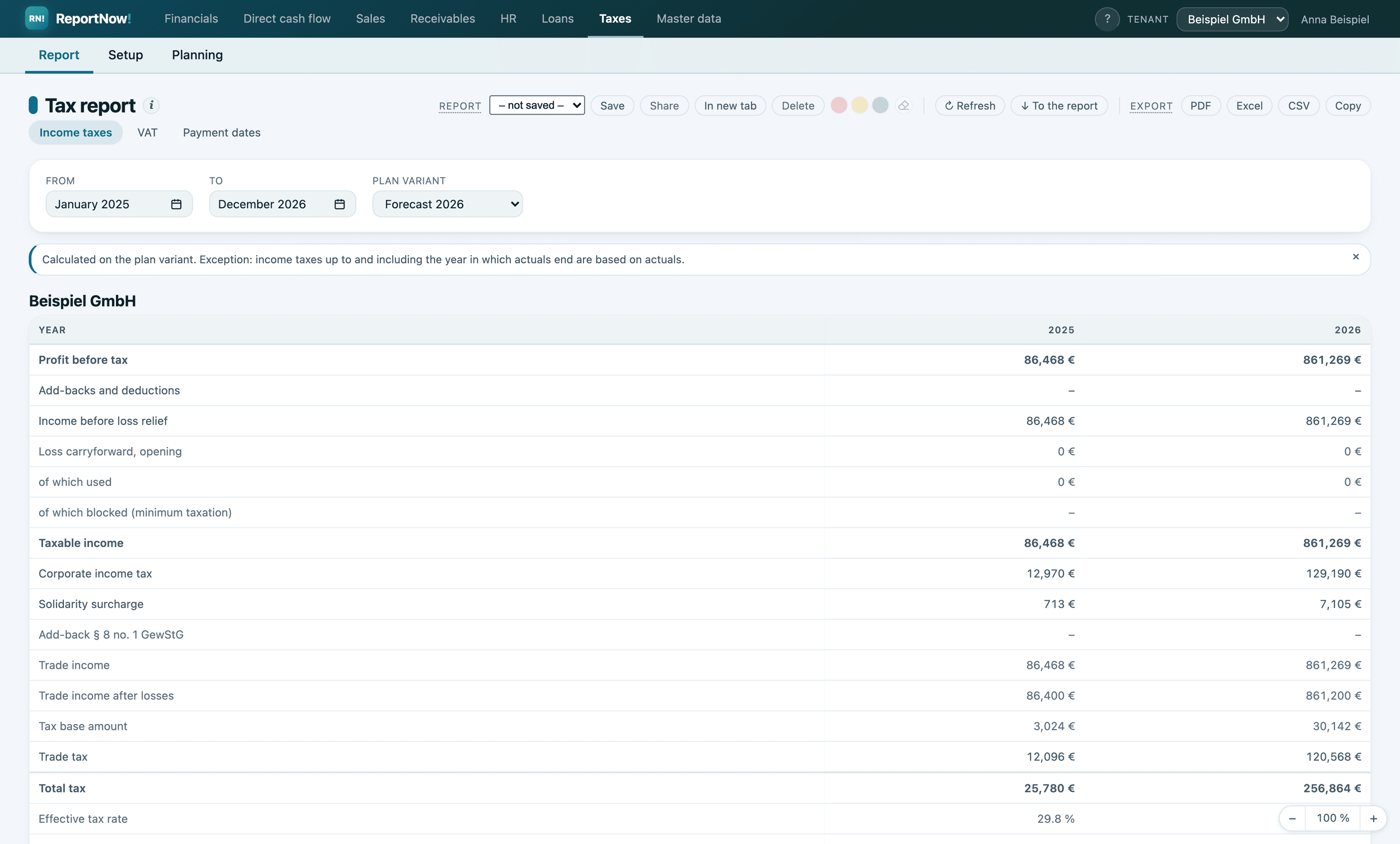Copy the report data

(x=1348, y=106)
